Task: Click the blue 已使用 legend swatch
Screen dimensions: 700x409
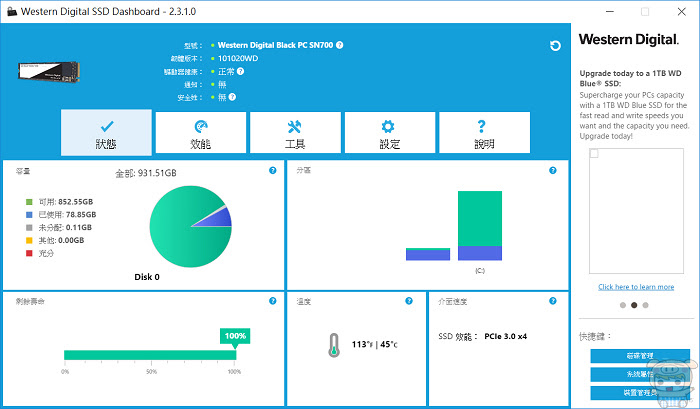Action: tap(29, 215)
